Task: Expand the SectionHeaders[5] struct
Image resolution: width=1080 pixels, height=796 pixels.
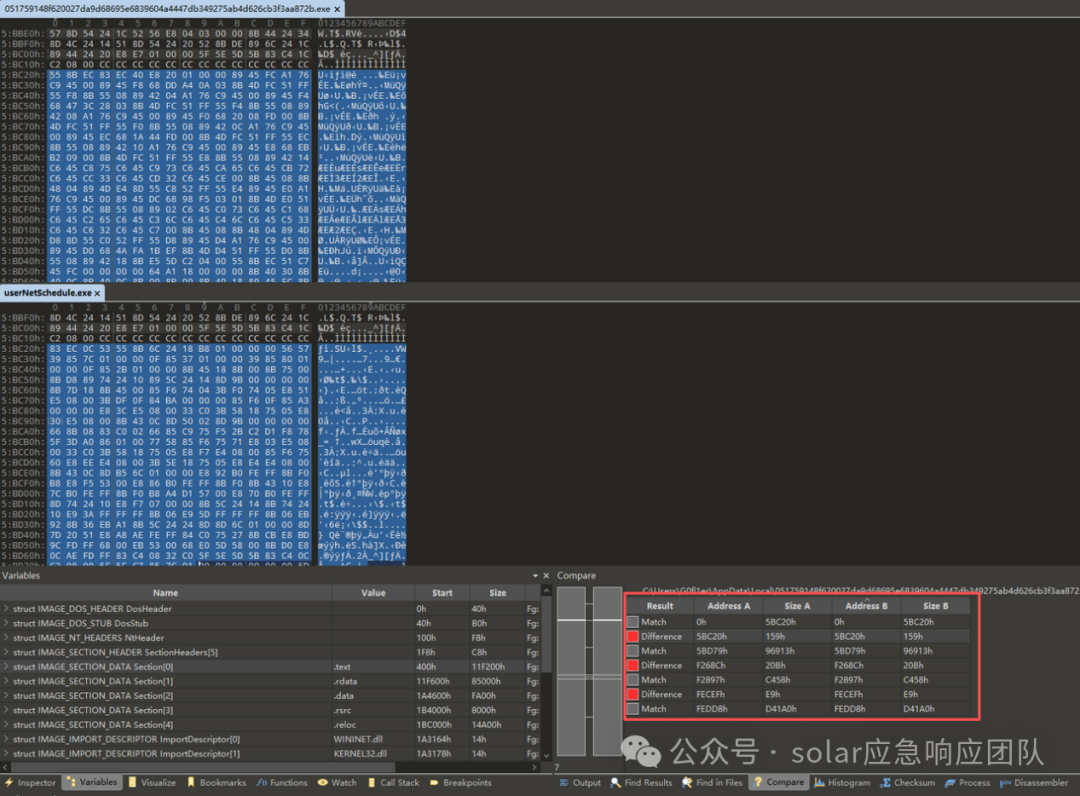Action: [6, 652]
